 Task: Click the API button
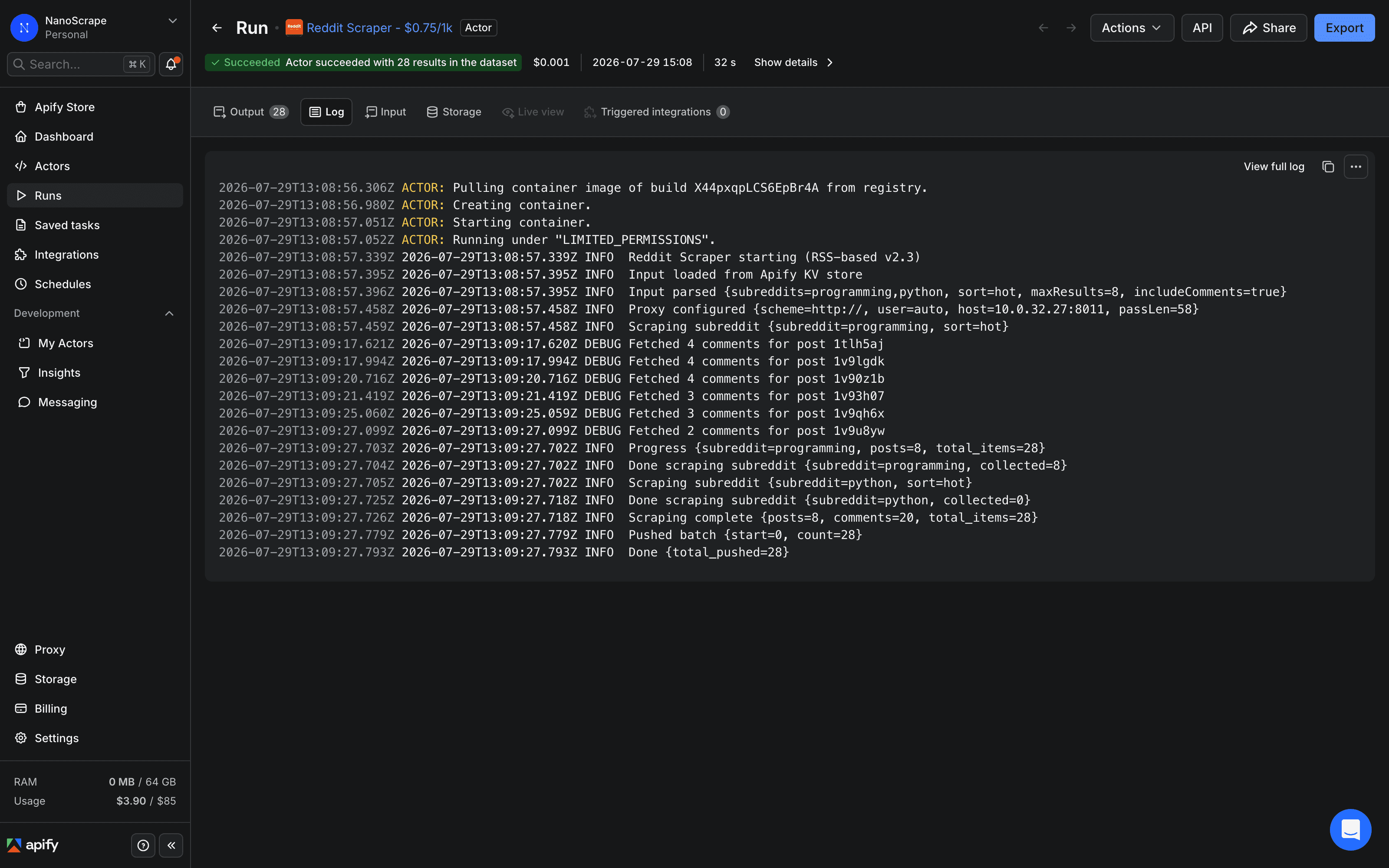tap(1202, 27)
